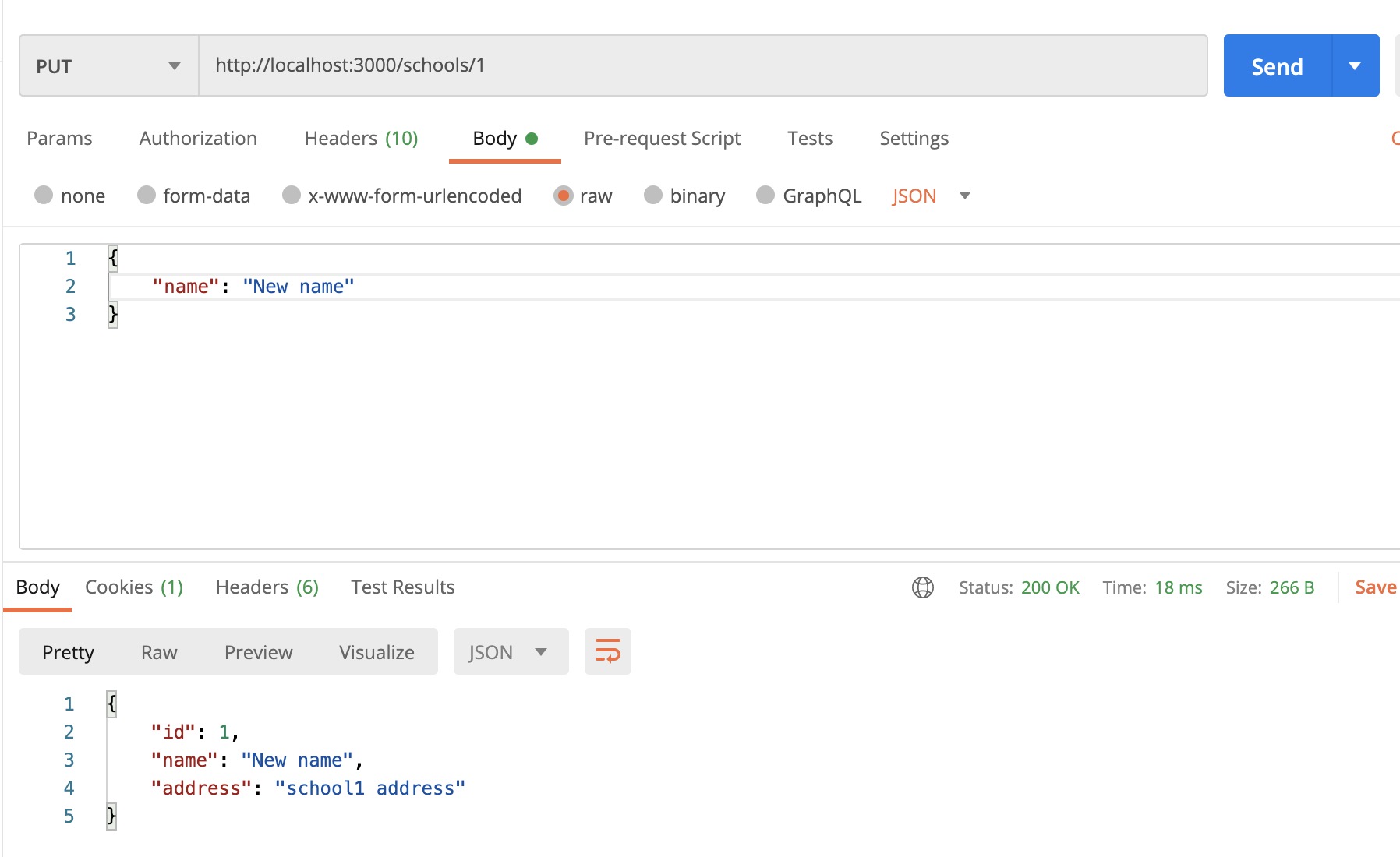
Task: Switch response view to Raw
Action: tap(159, 651)
